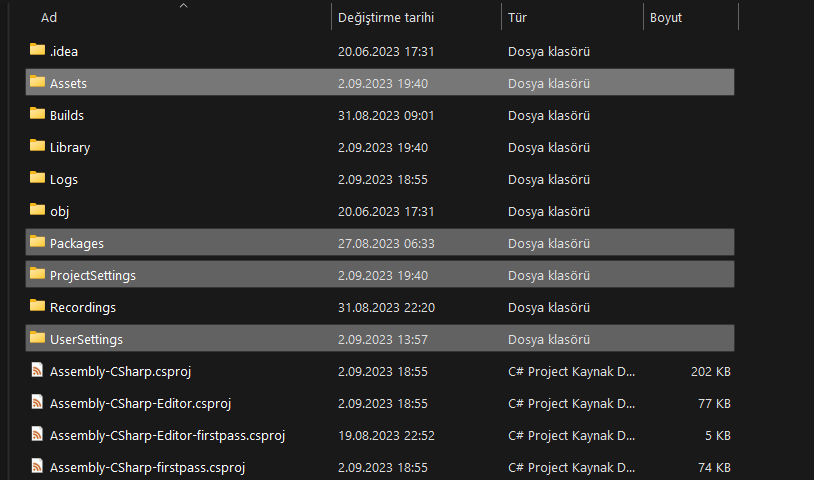814x480 pixels.
Task: Select the obj folder name
Action: [x=59, y=211]
